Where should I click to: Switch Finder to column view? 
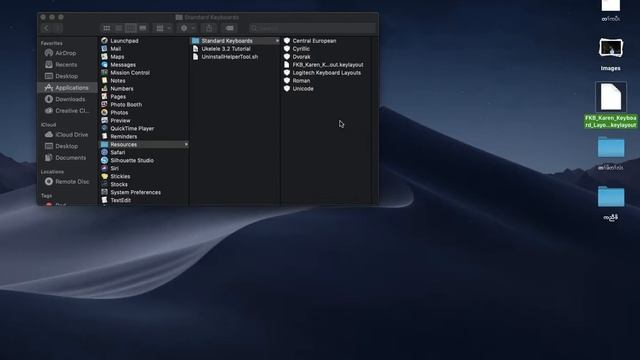tap(131, 28)
